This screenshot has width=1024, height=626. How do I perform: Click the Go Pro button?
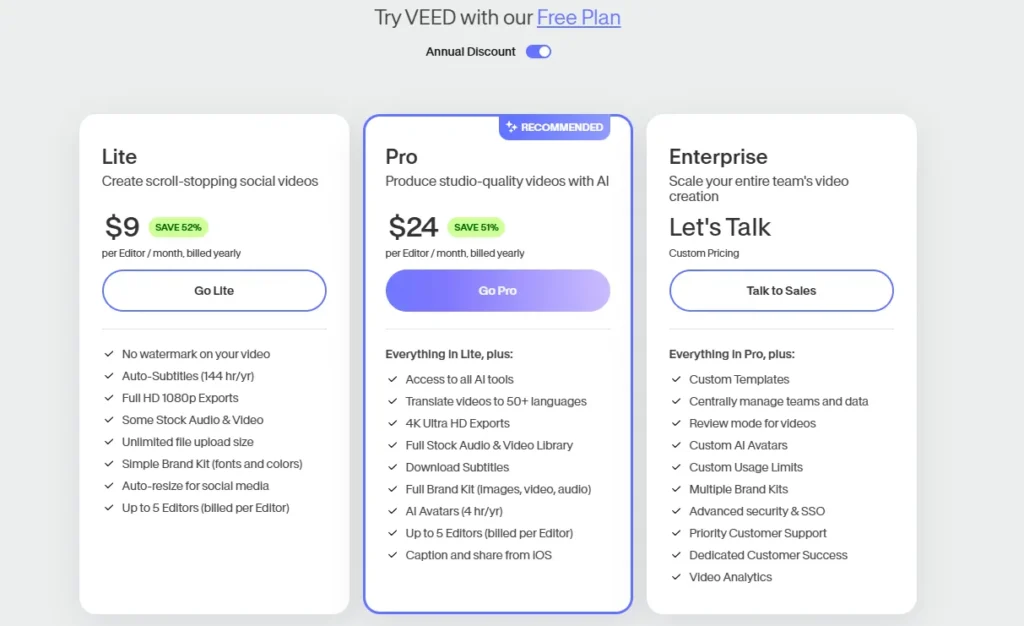point(497,291)
